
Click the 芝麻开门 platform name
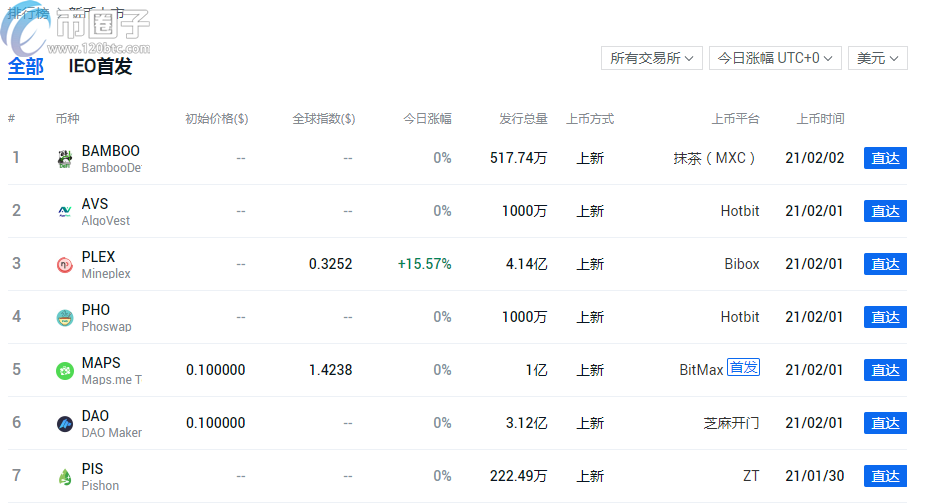[732, 423]
